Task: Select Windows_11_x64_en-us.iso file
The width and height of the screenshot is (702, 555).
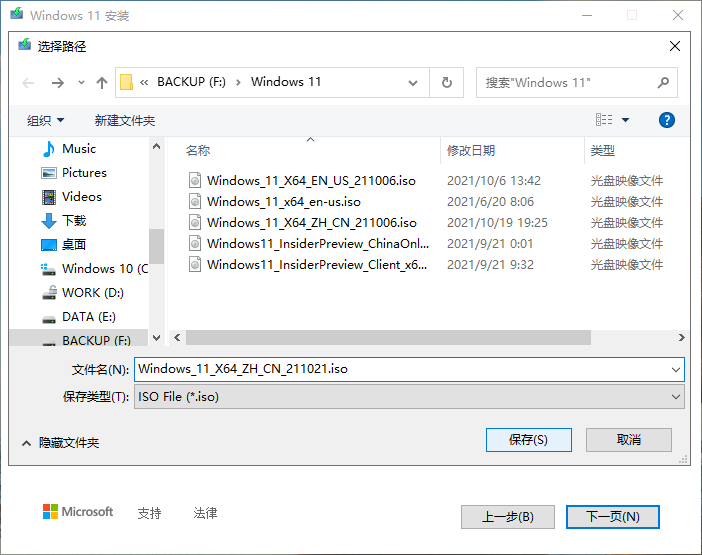Action: pyautogui.click(x=284, y=202)
